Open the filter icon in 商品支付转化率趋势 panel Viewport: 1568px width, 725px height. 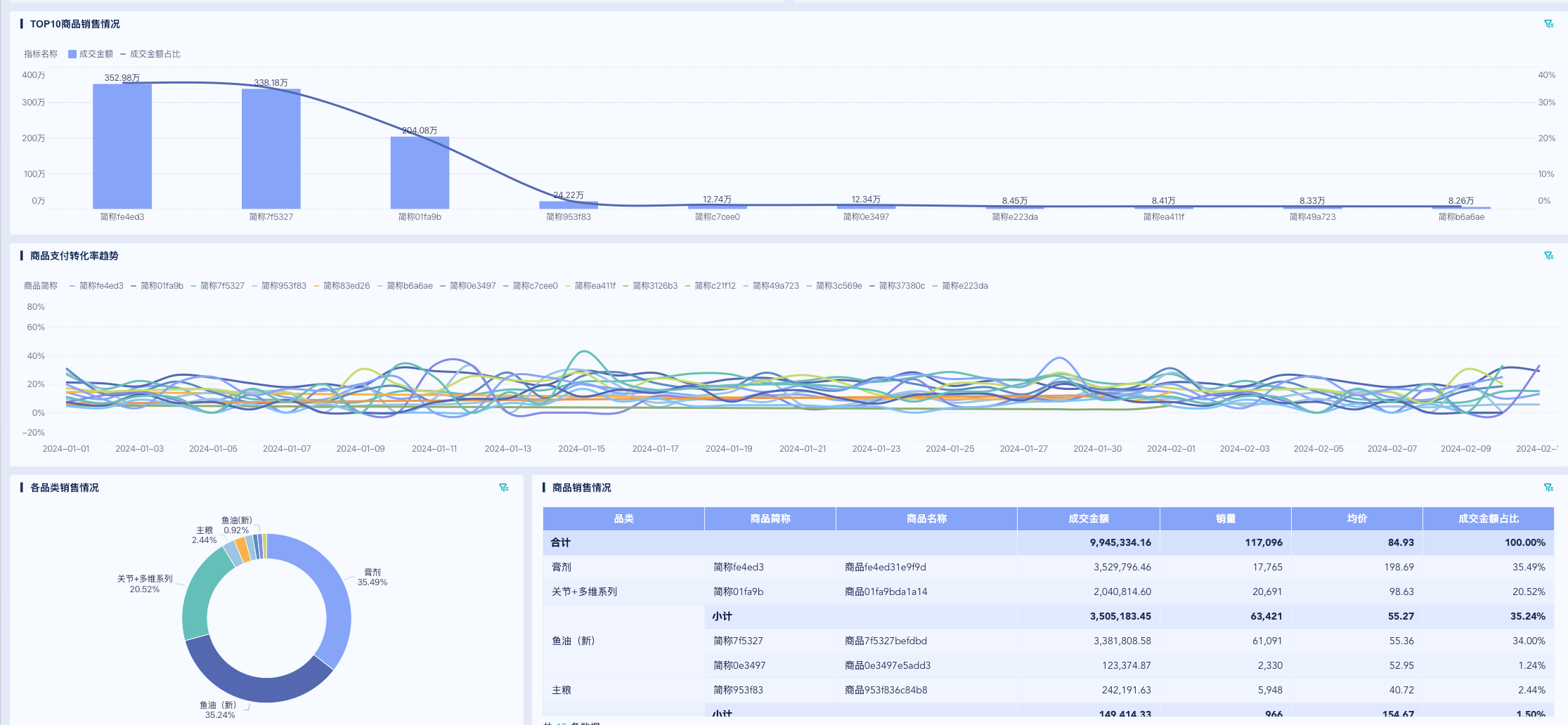(1548, 256)
